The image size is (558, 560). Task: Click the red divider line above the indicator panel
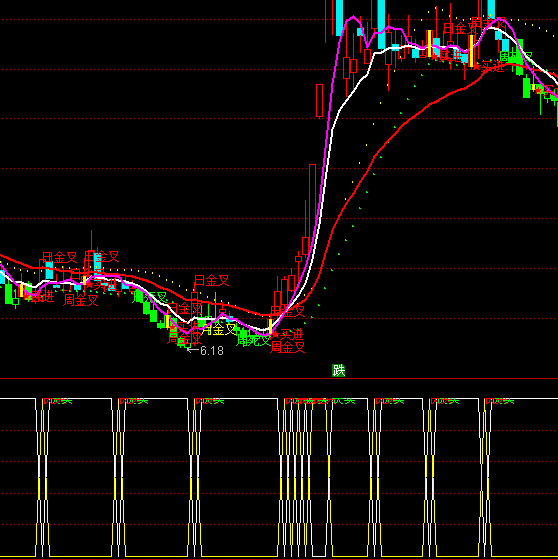click(279, 378)
